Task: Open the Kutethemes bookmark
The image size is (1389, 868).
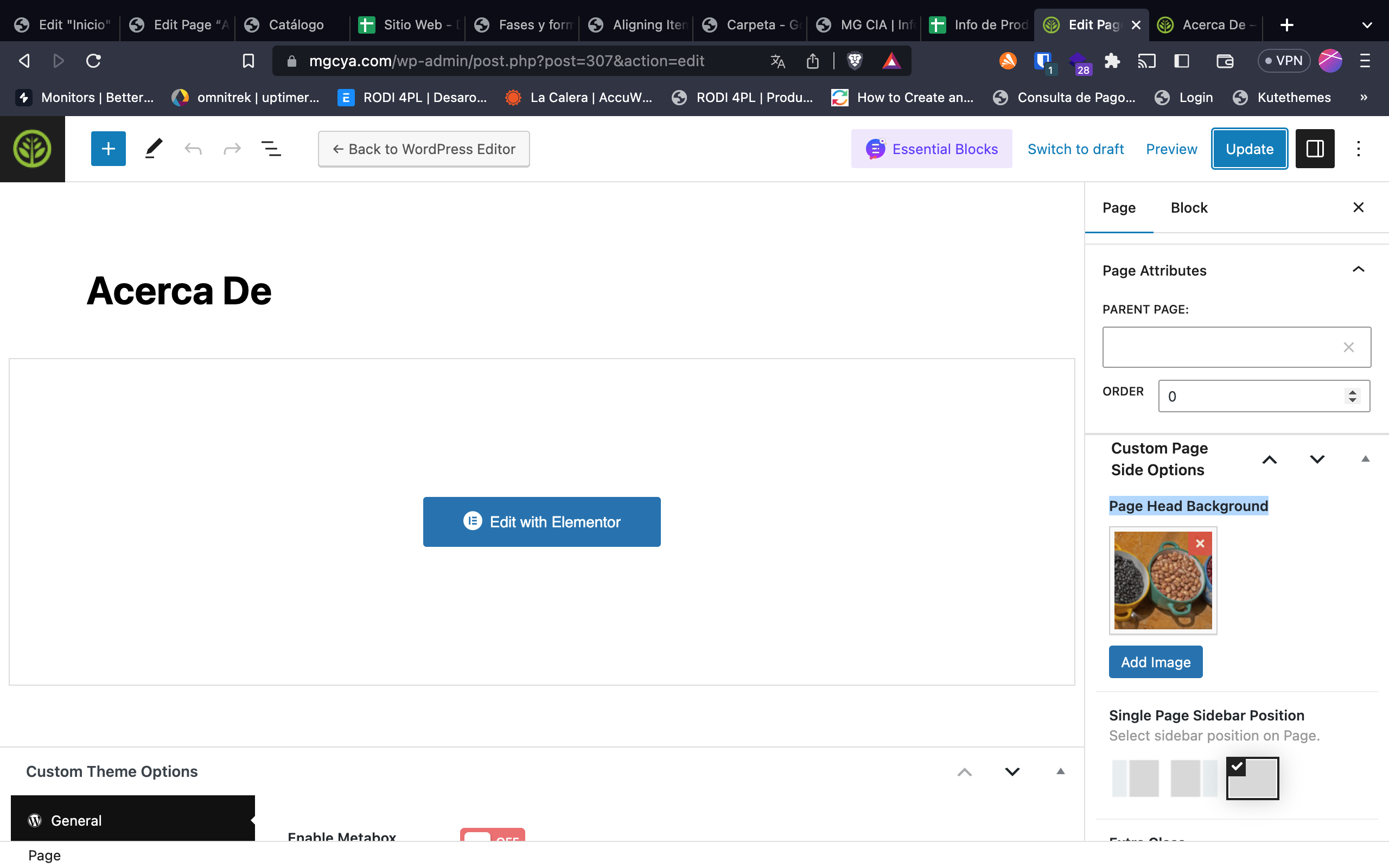Action: (x=1281, y=98)
